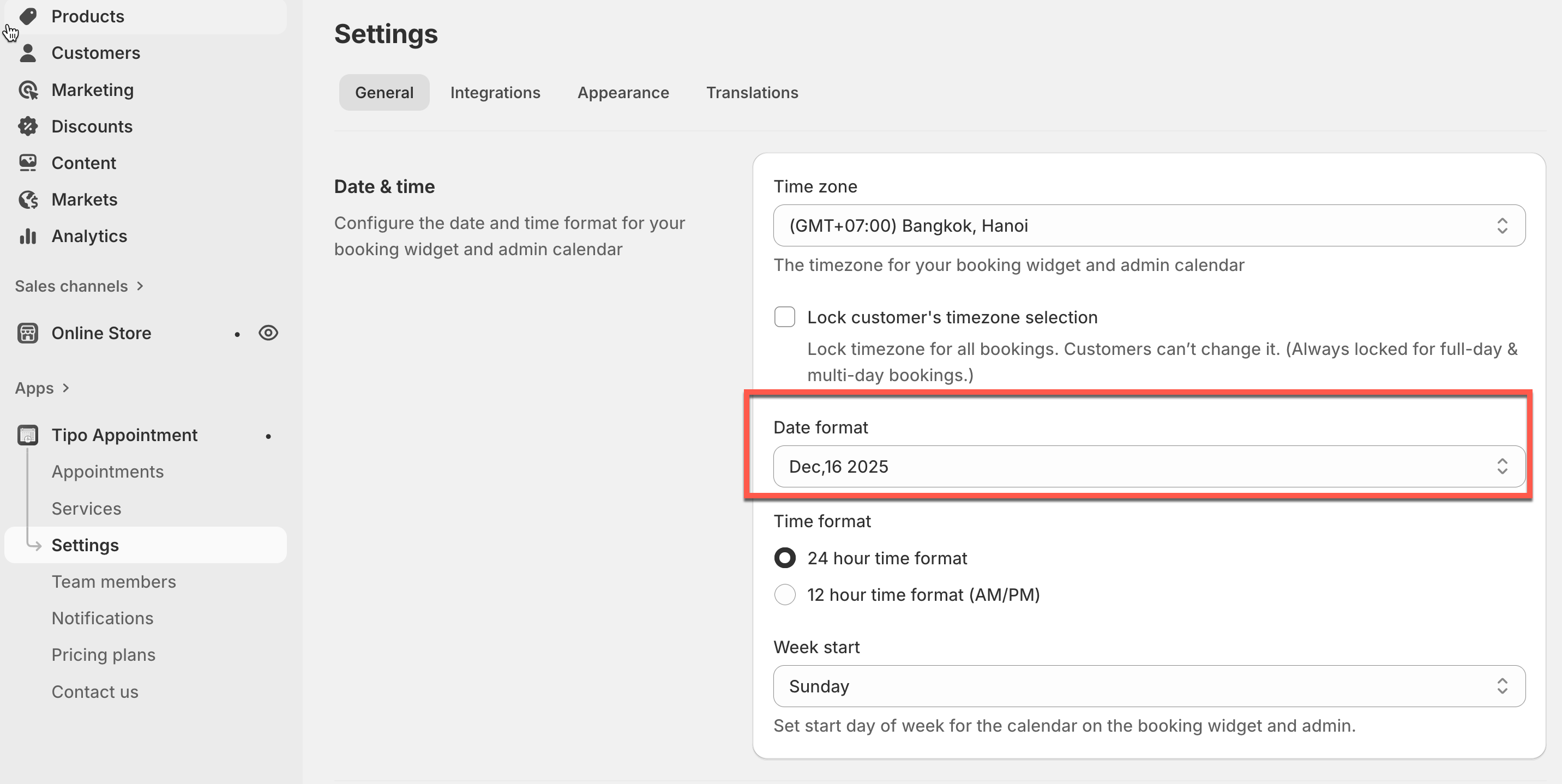Enable Lock customer's timezone selection checkbox

click(785, 317)
